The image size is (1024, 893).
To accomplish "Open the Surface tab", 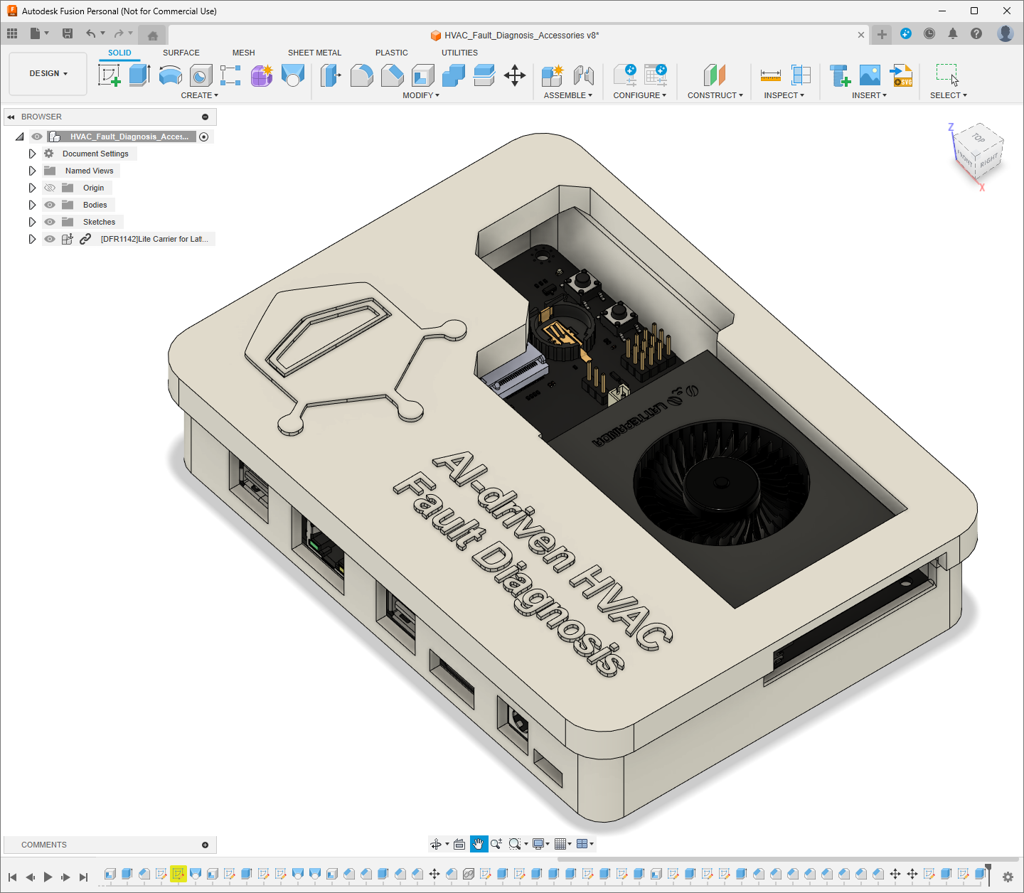I will [x=181, y=53].
